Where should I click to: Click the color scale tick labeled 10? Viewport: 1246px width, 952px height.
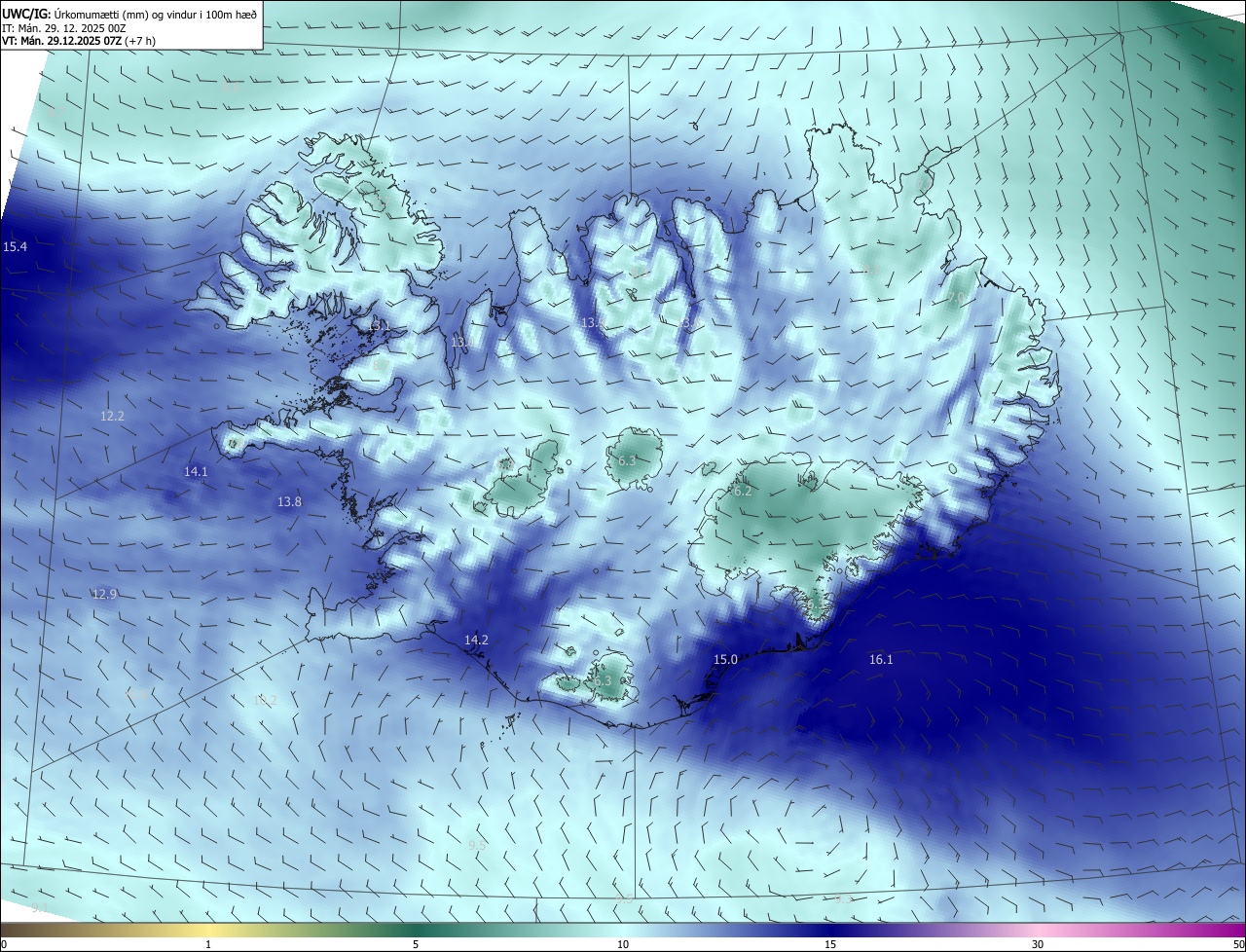click(x=623, y=944)
